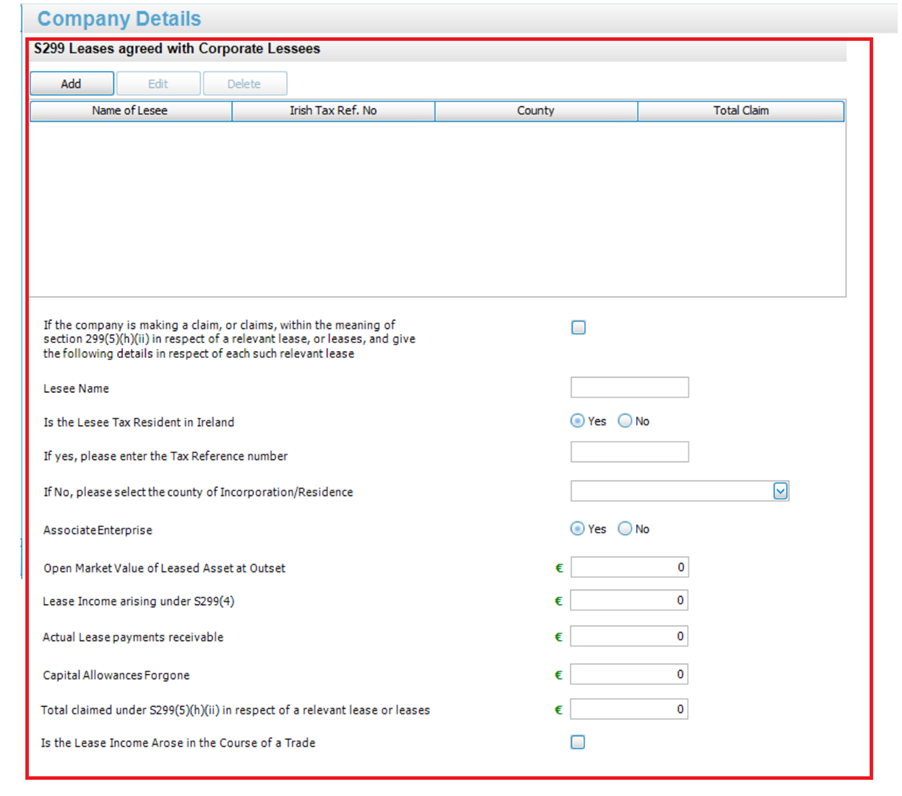The image size is (902, 796).
Task: Sort by Name of Lesee column header
Action: 131,110
